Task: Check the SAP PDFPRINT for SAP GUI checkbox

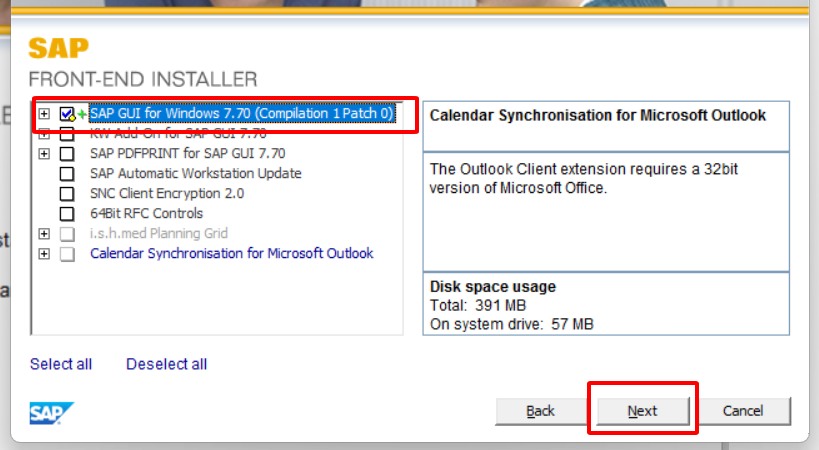Action: point(67,154)
